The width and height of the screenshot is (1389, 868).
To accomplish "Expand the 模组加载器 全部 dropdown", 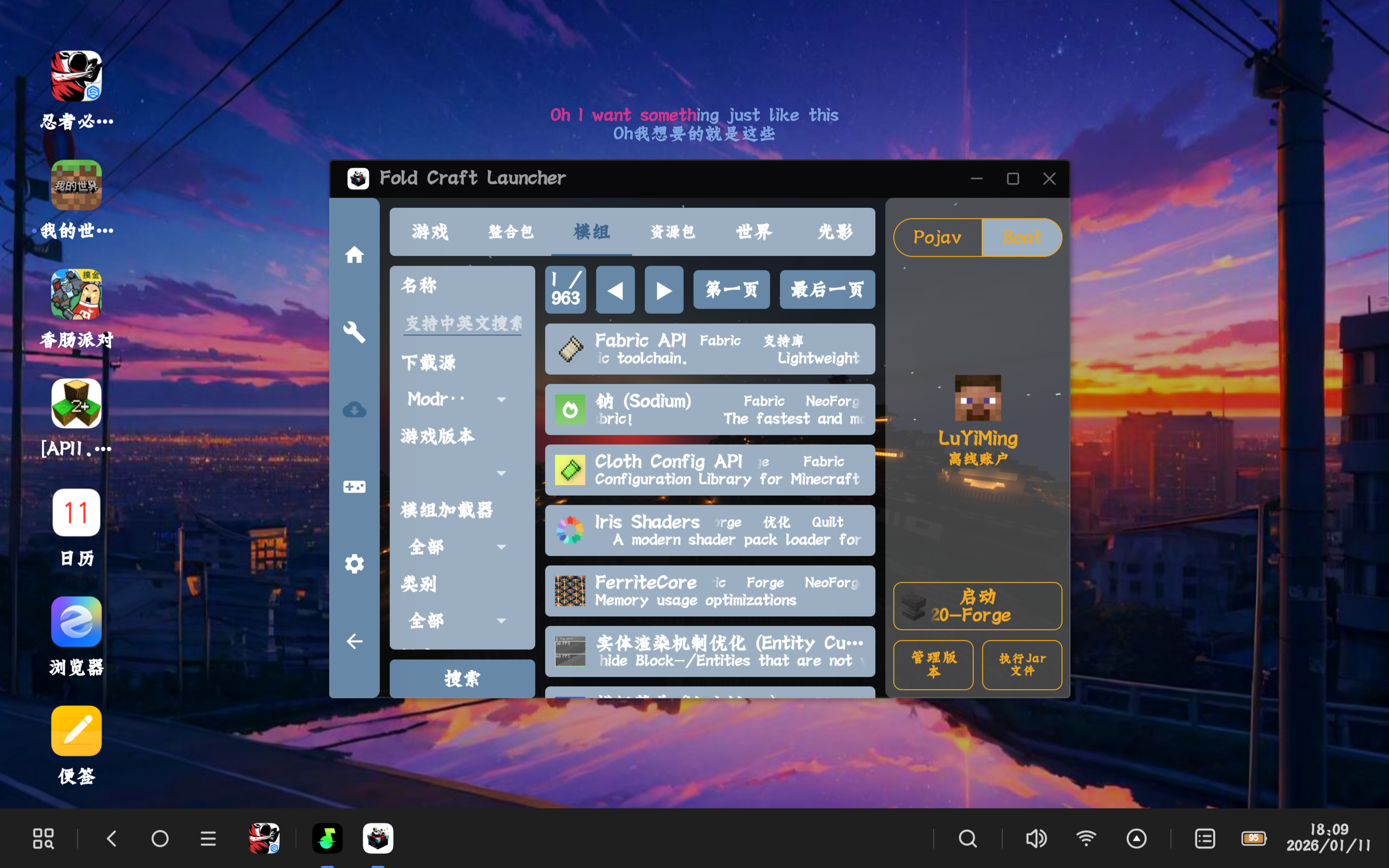I will coord(457,547).
